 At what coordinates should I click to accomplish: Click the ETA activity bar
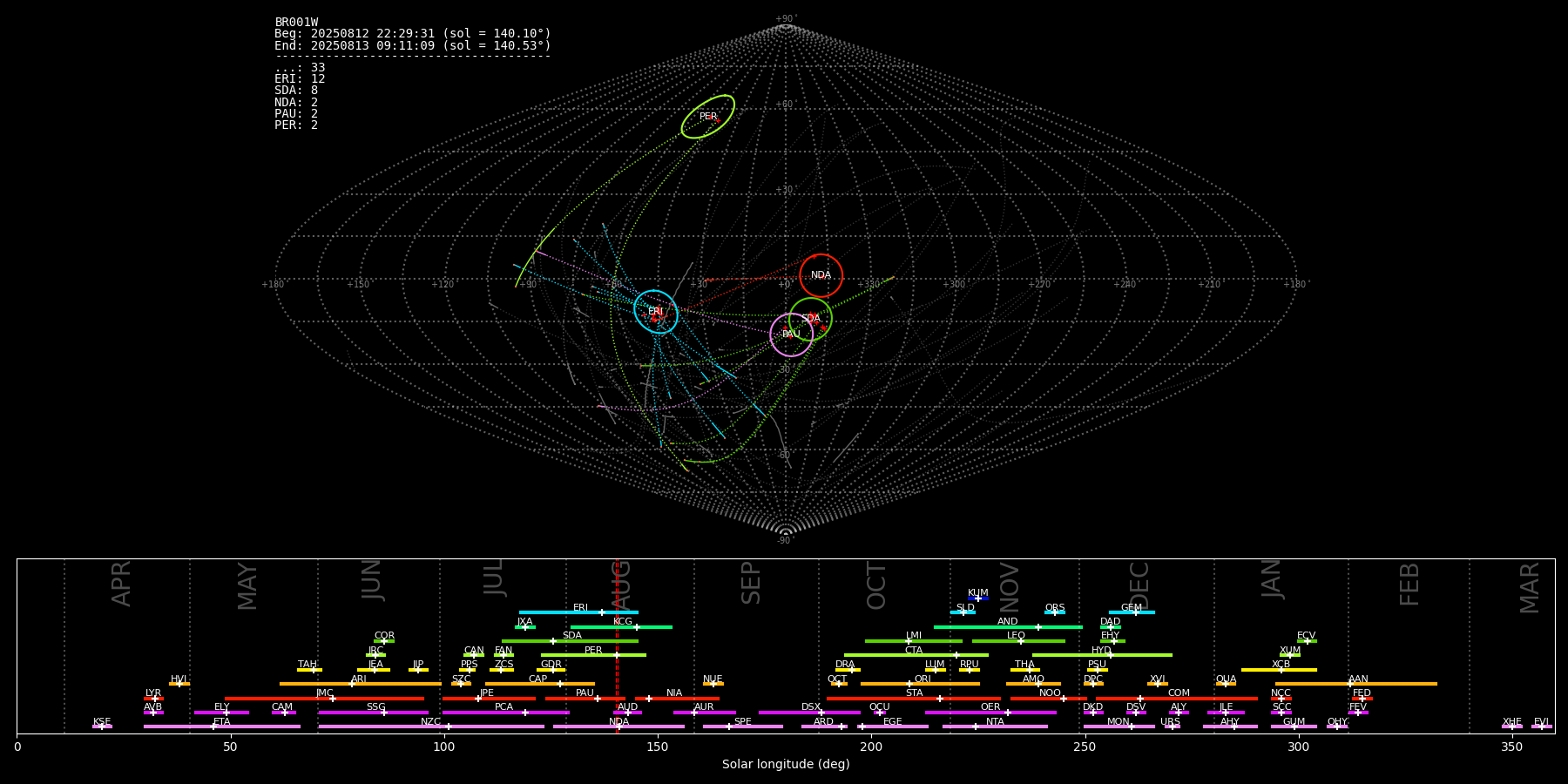pyautogui.click(x=222, y=727)
